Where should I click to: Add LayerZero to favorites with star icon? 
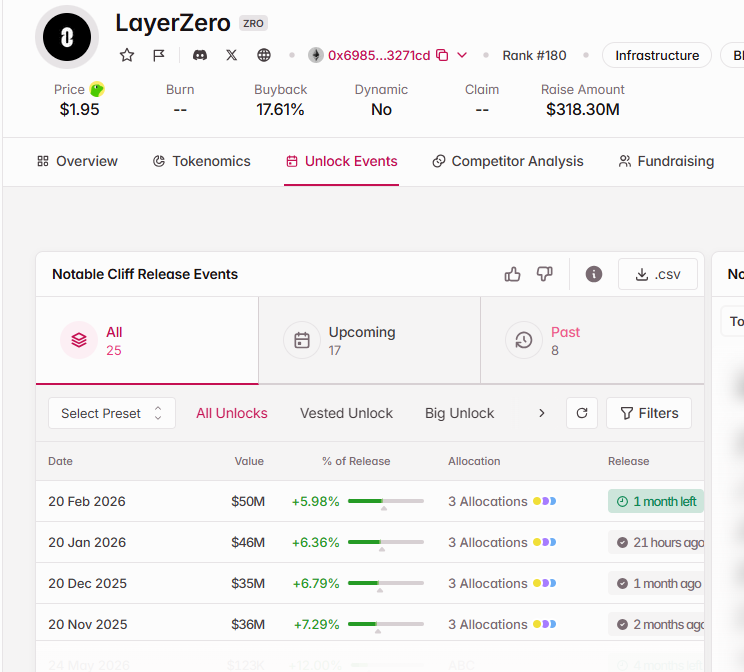[x=127, y=55]
